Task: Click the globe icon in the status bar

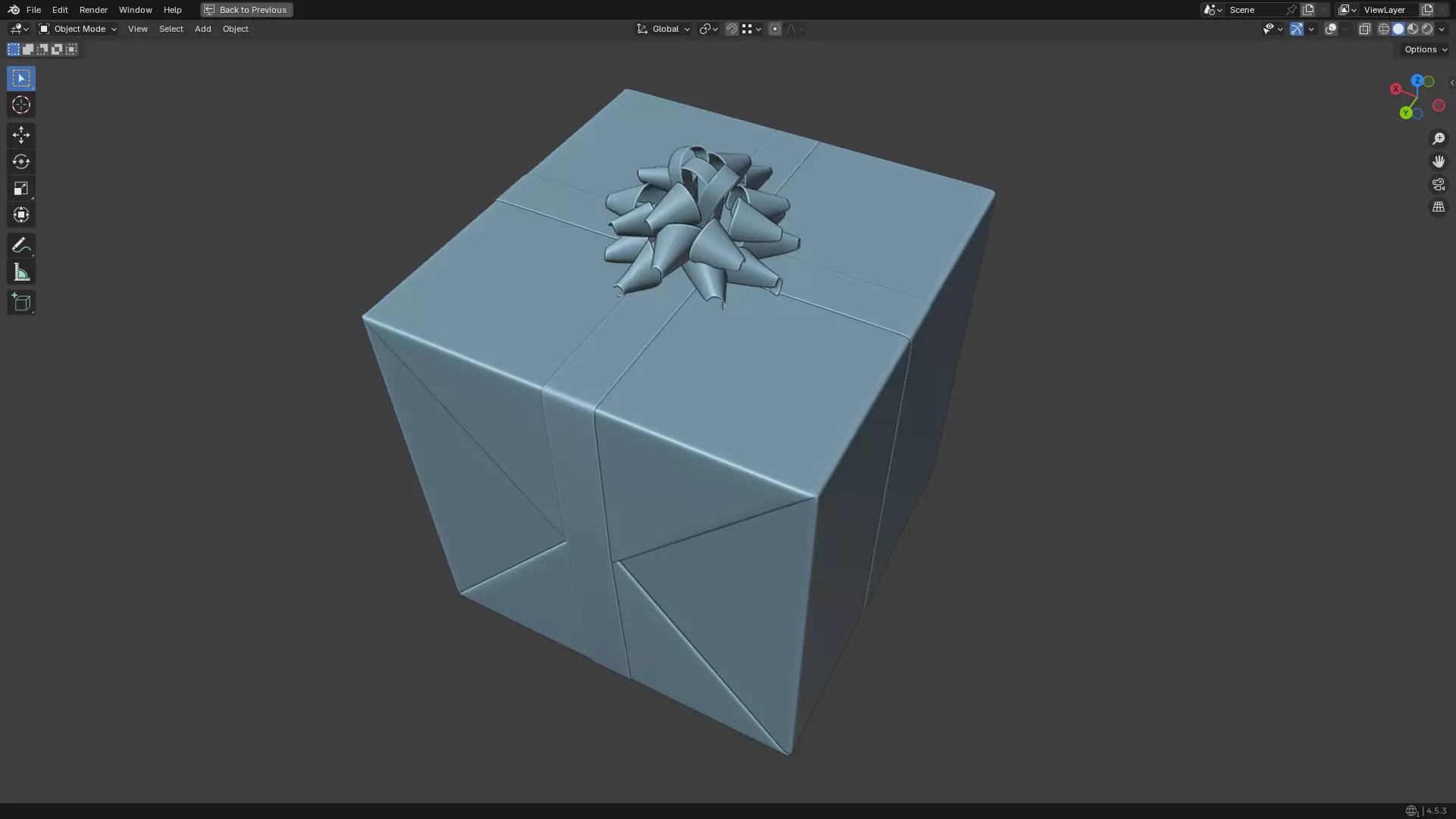Action: (1411, 811)
